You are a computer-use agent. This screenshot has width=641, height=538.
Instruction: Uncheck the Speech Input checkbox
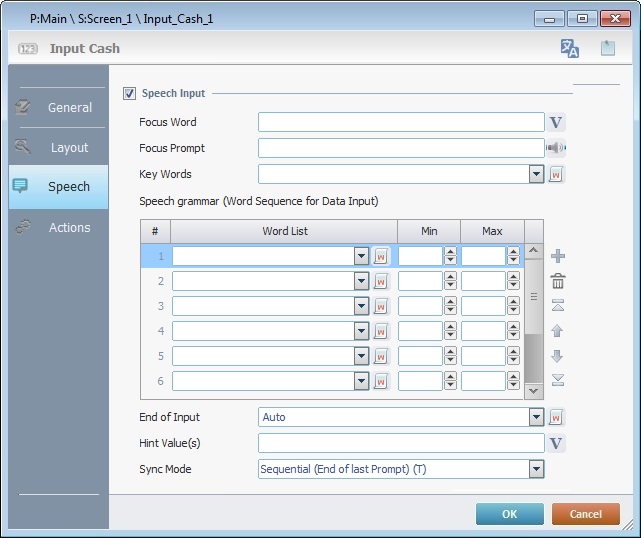point(129,94)
